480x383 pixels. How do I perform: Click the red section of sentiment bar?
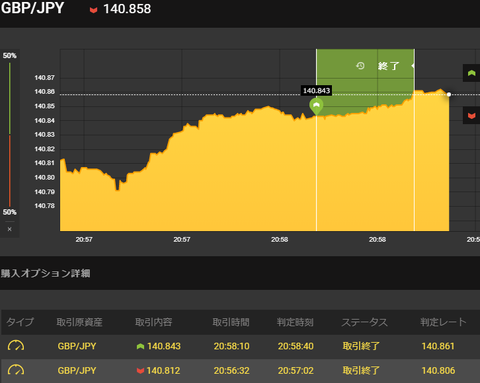10,171
